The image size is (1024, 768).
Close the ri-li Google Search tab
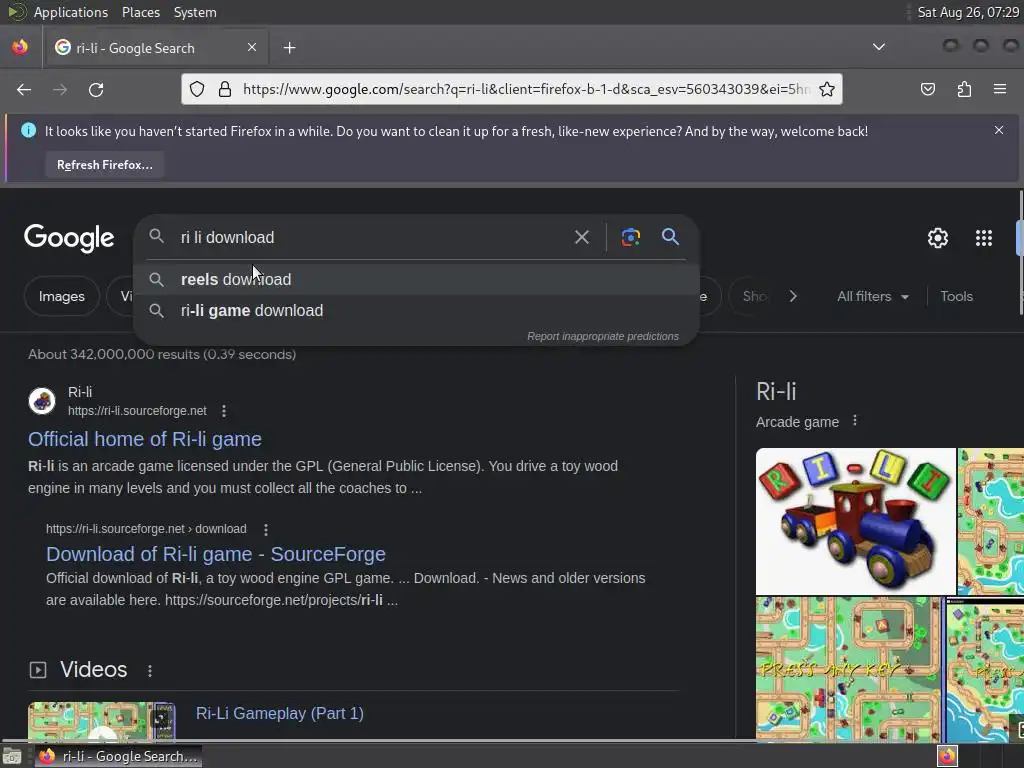pyautogui.click(x=252, y=47)
